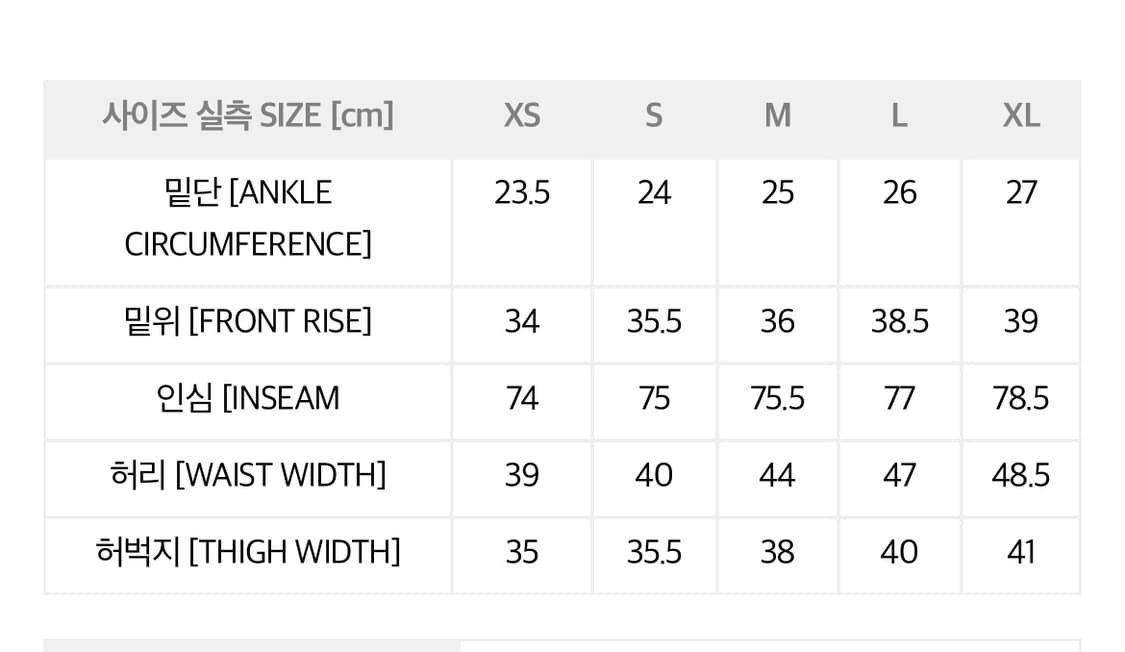This screenshot has width=1125, height=652.
Task: Click thigh width value 41 for XL
Action: click(x=1021, y=551)
